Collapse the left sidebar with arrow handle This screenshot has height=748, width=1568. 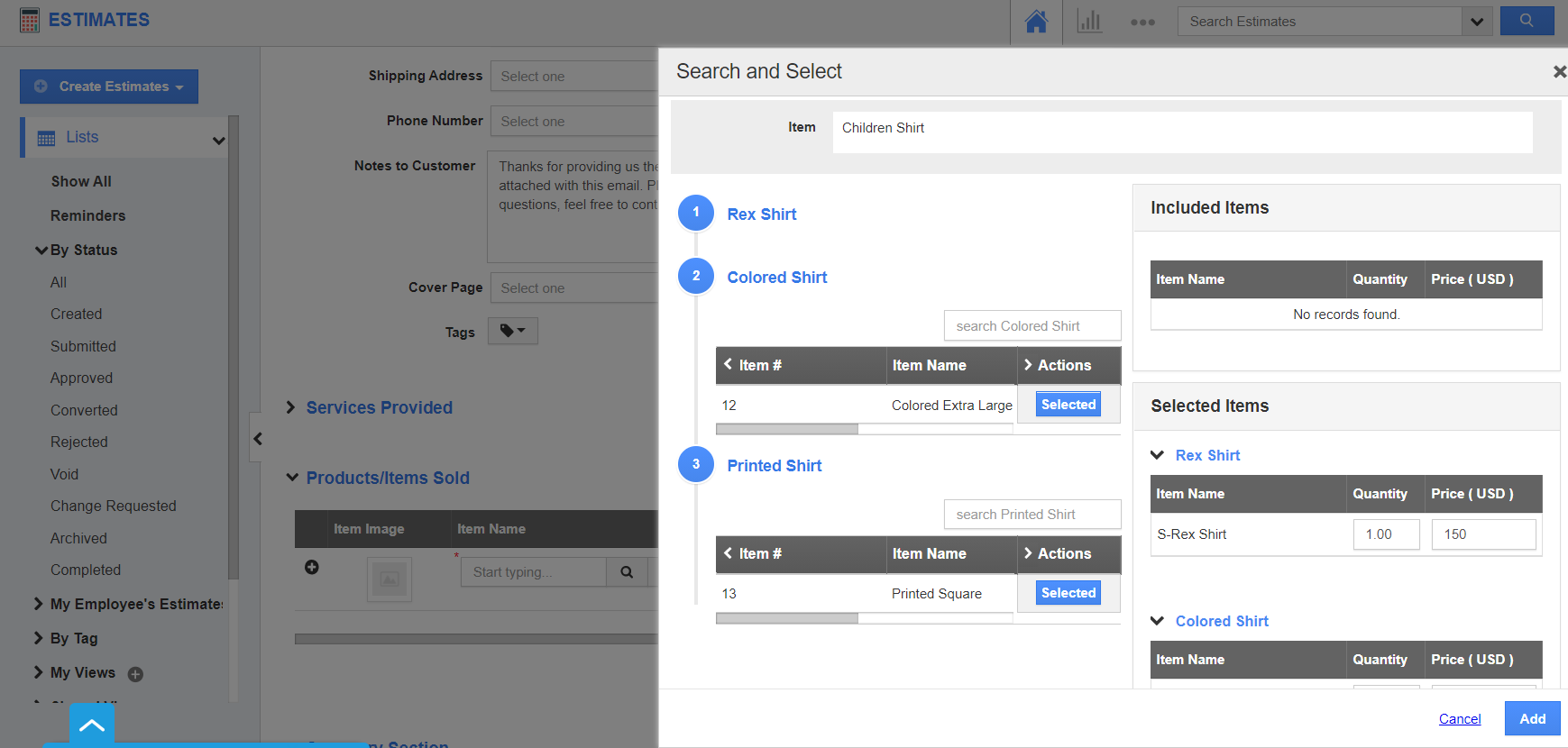[x=257, y=439]
